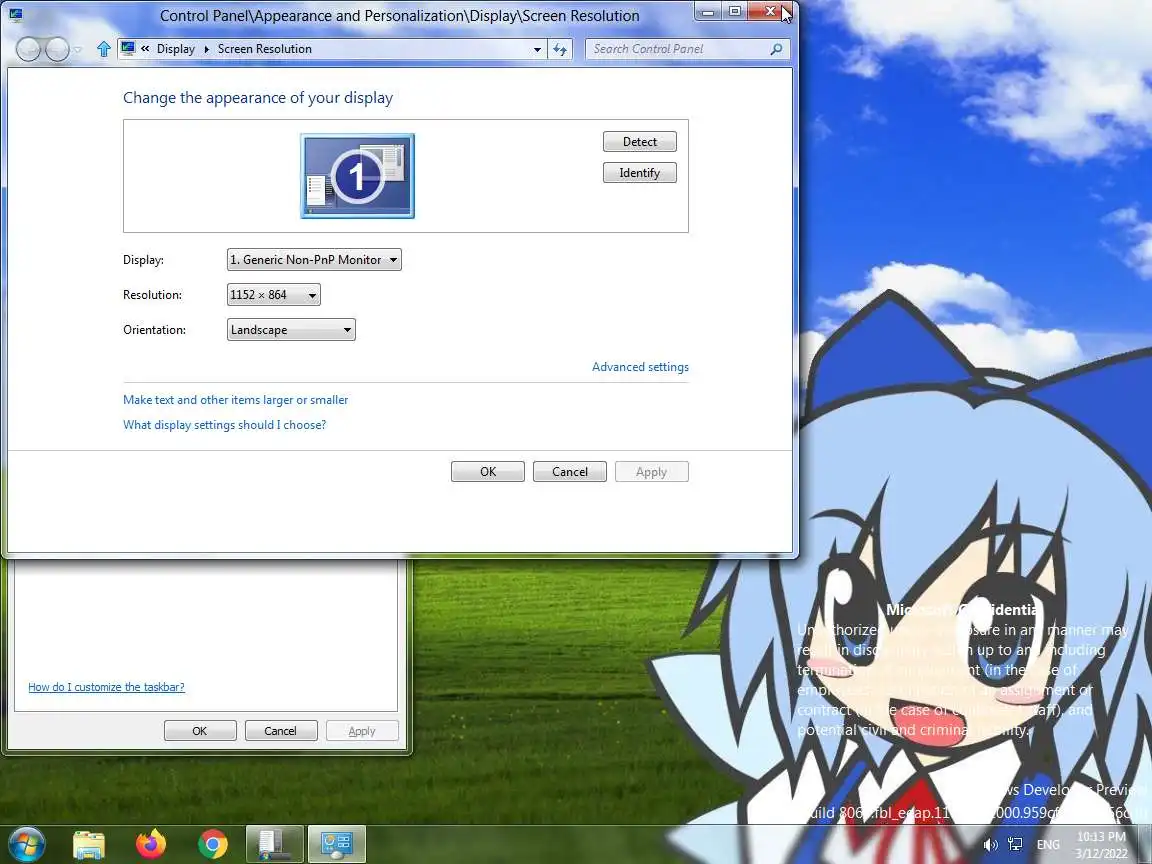Click the search magnifier icon
Viewport: 1152px width, 864px height.
tap(777, 49)
